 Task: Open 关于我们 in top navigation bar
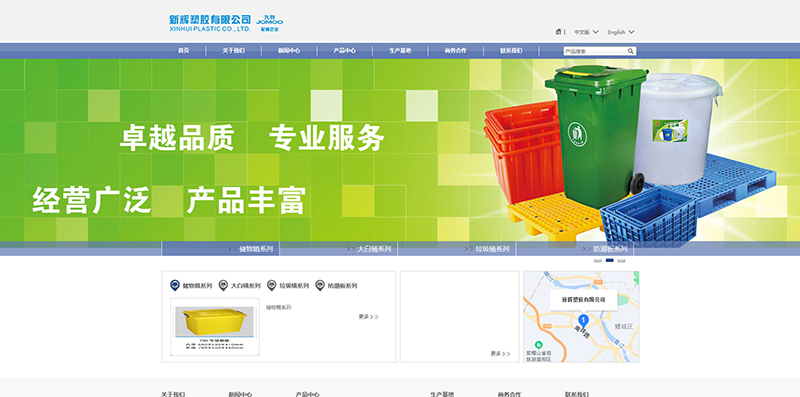pos(234,51)
